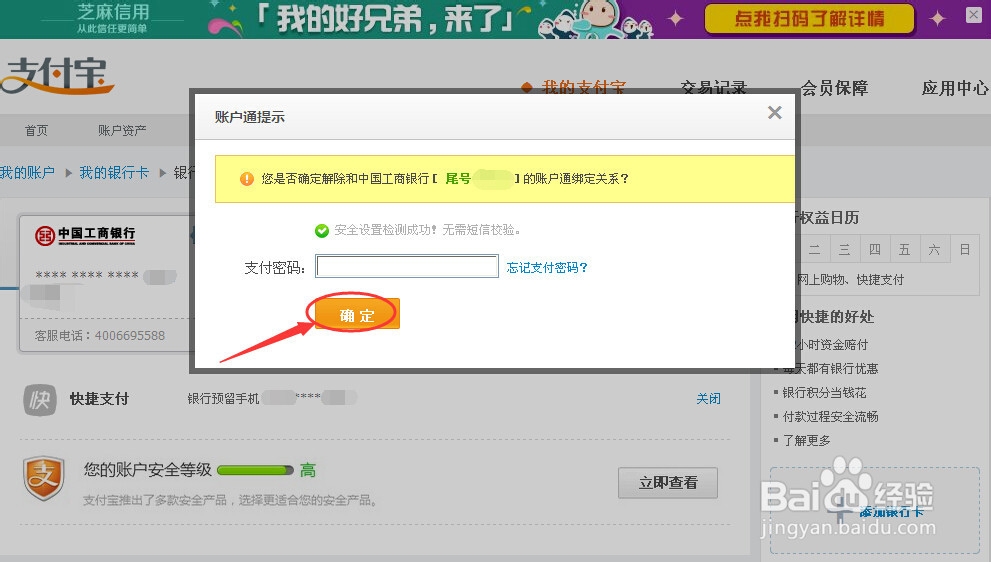The width and height of the screenshot is (991, 562).
Task: Open the 会员保障 menu item
Action: (834, 88)
